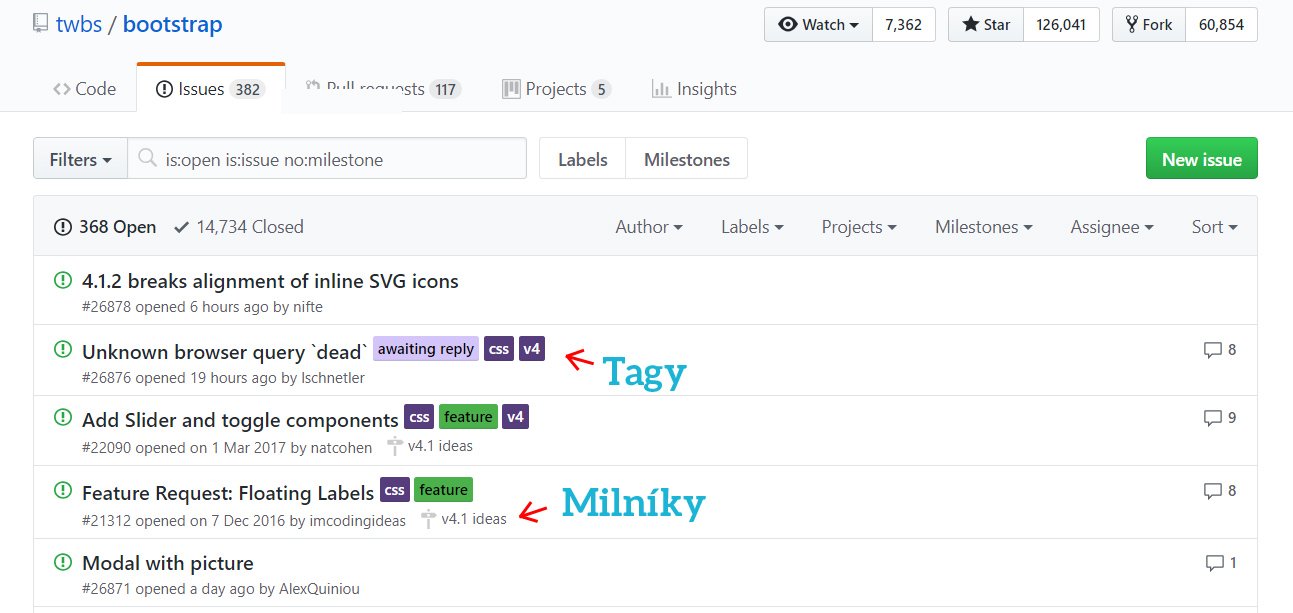Open 'v4.1 ideas' milestone on 'Add Slider' issue

tap(430, 446)
